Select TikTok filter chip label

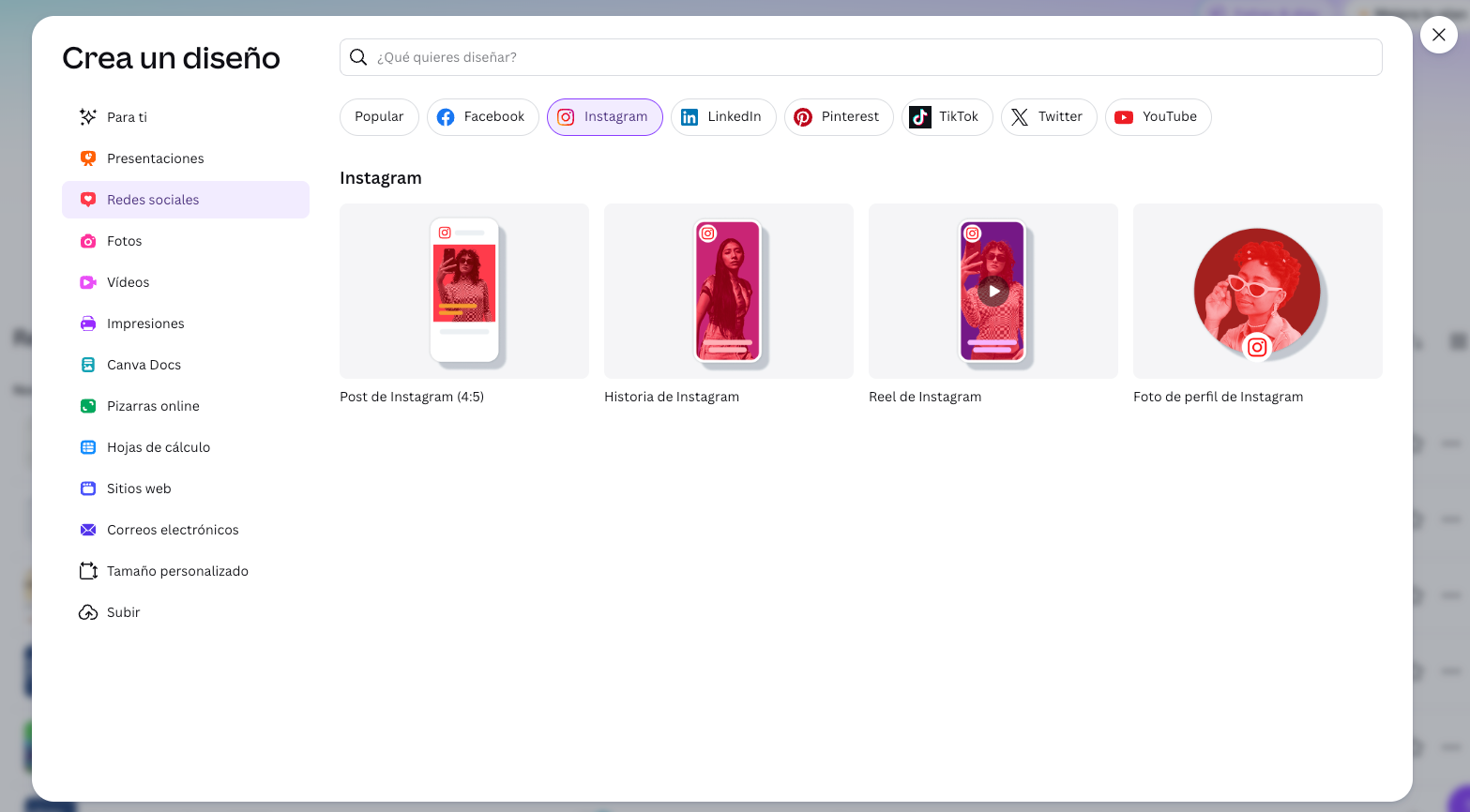click(x=959, y=116)
